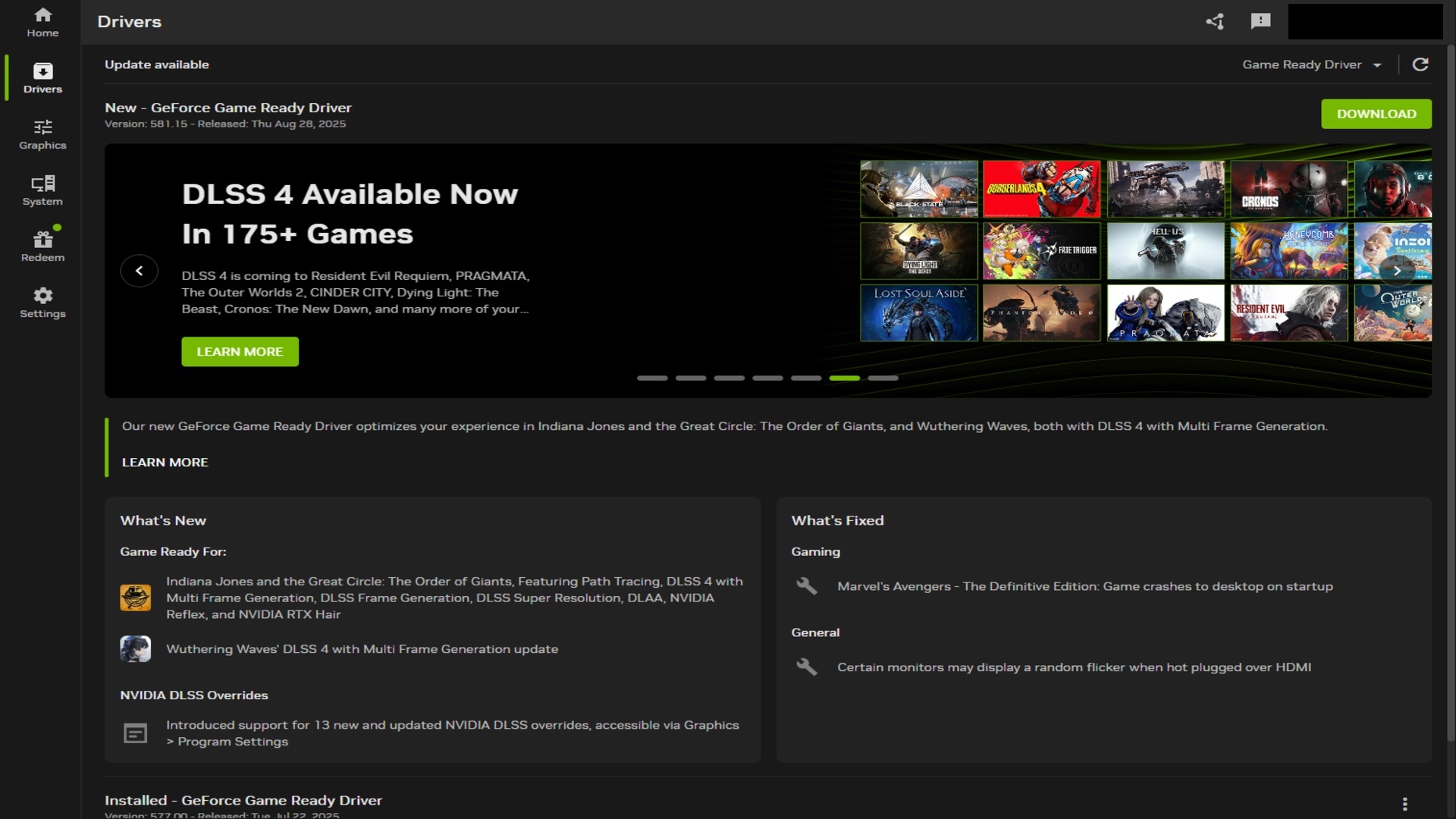This screenshot has width=1456, height=819.
Task: Click the Outer Worlds 2 thumbnail
Action: point(1393,312)
